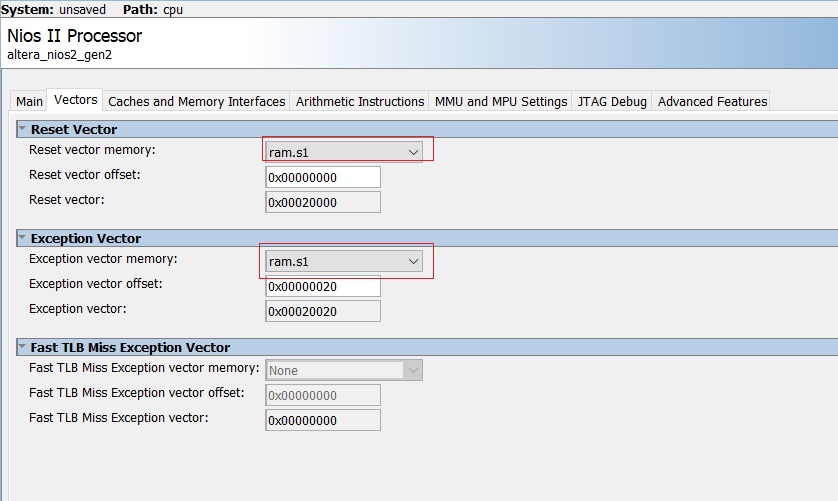
Task: Switch to the Main tab
Action: coord(29,101)
